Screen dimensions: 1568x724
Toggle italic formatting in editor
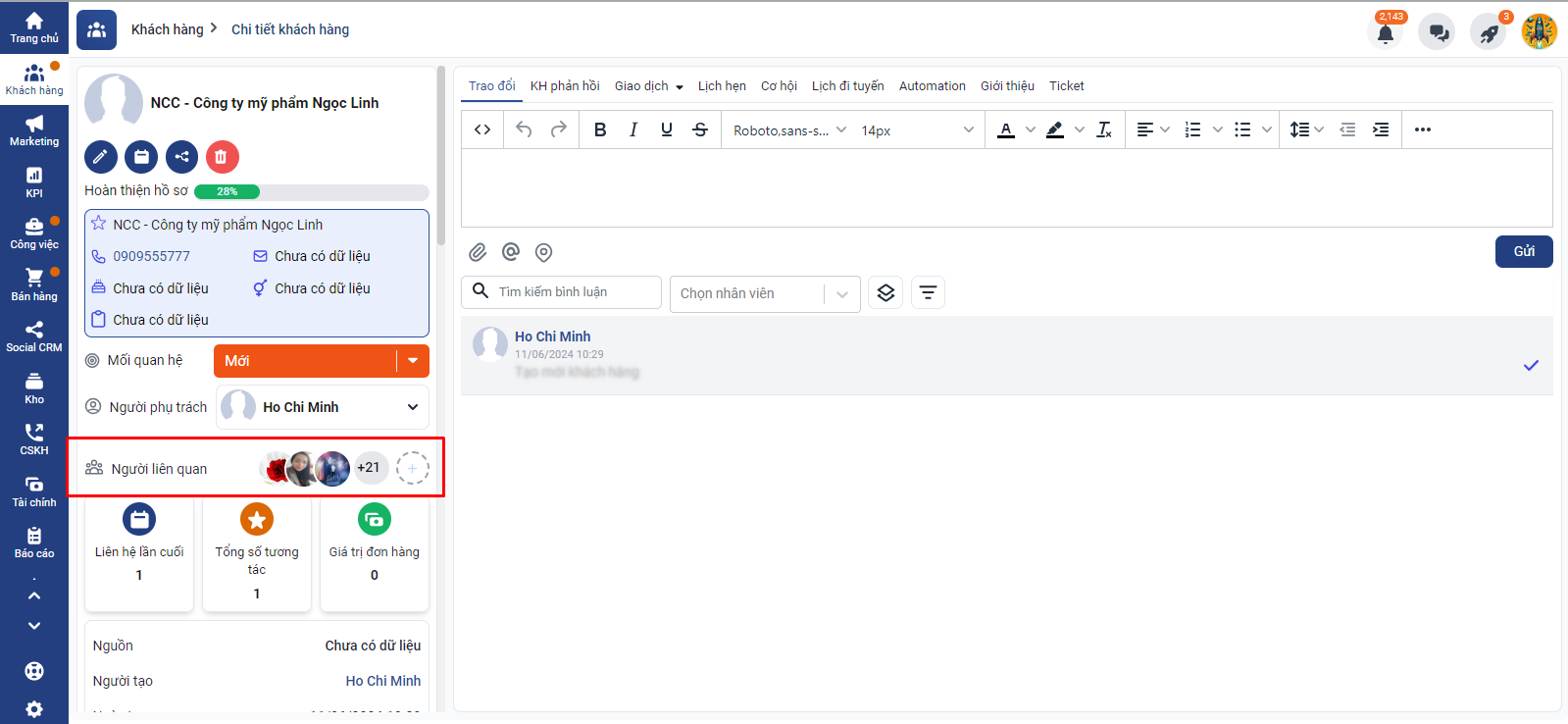(x=633, y=129)
